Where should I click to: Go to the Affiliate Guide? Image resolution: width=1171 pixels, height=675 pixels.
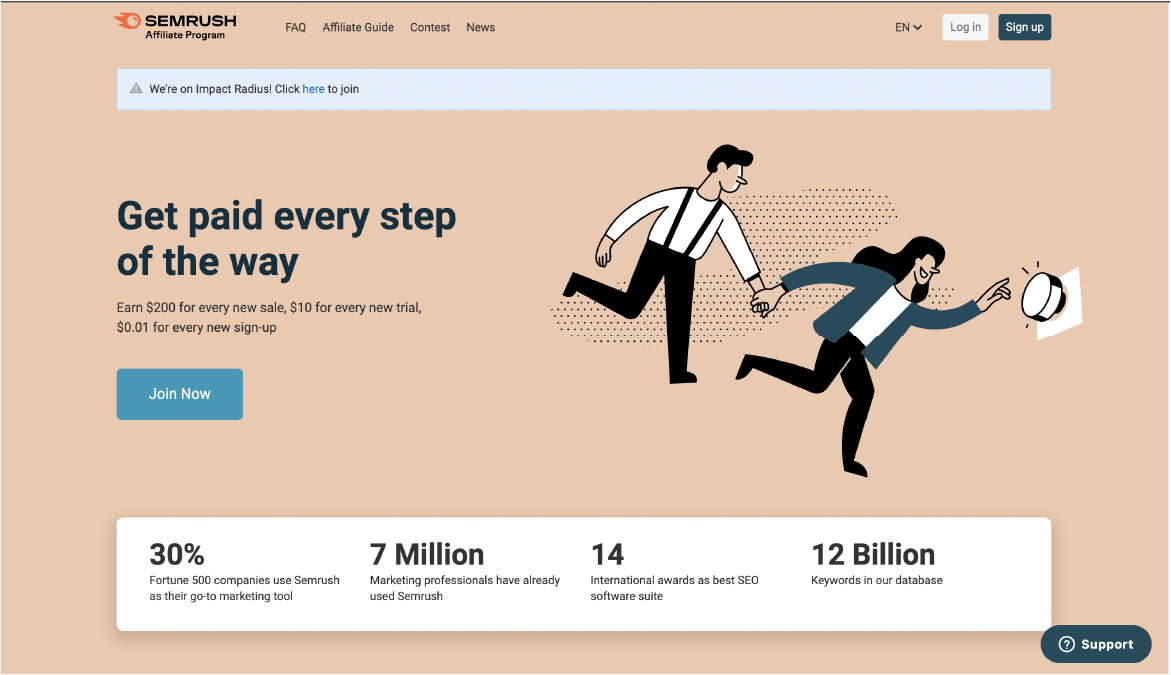[358, 28]
